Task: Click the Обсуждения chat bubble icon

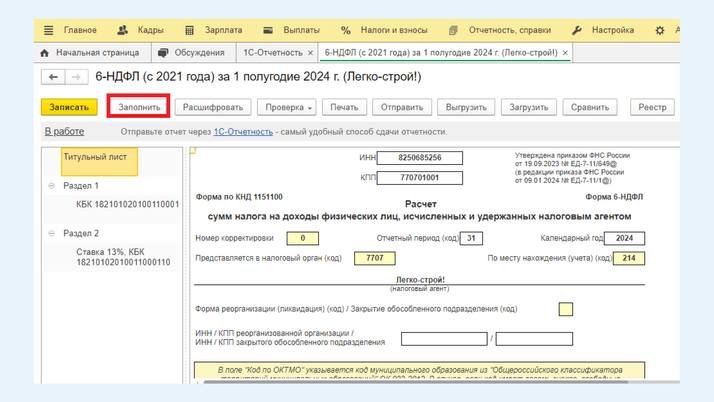Action: [163, 53]
